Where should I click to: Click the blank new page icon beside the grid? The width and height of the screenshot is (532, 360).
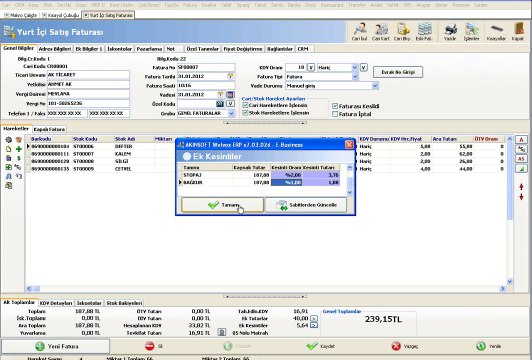coord(8,149)
